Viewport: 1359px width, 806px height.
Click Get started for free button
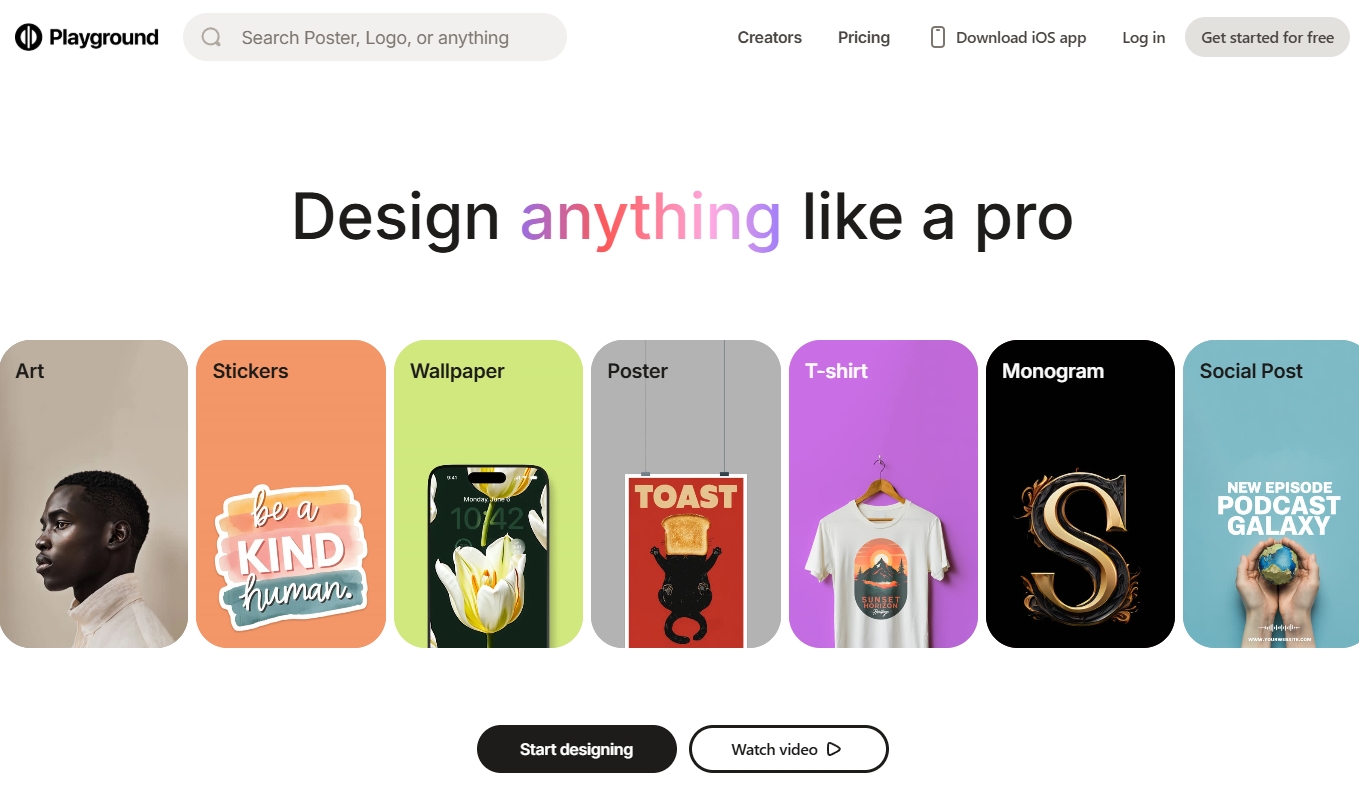(1267, 37)
